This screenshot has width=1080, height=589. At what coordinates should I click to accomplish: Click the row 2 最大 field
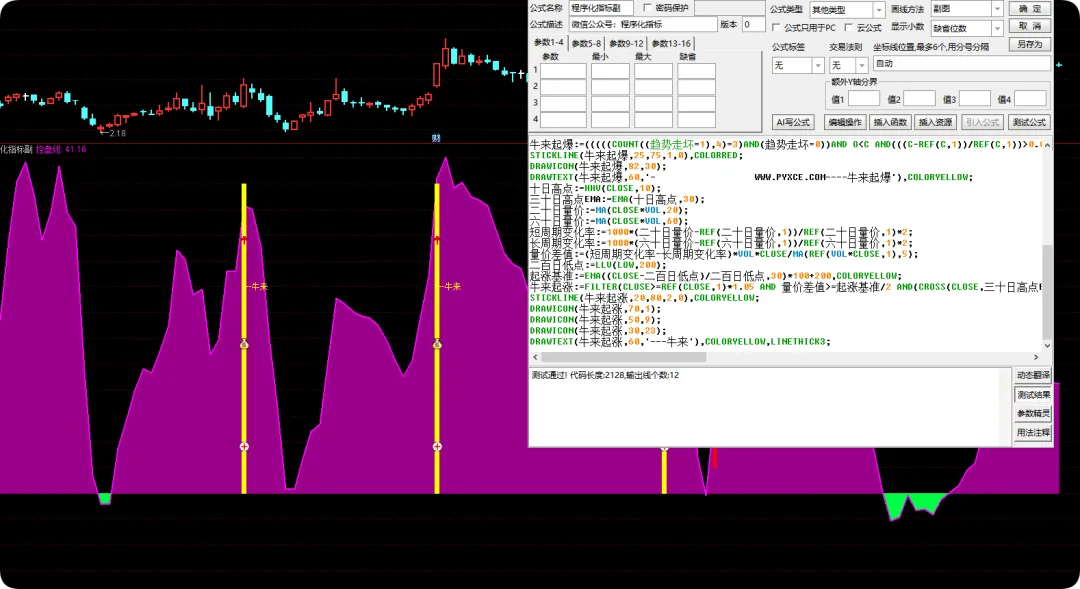(653, 87)
